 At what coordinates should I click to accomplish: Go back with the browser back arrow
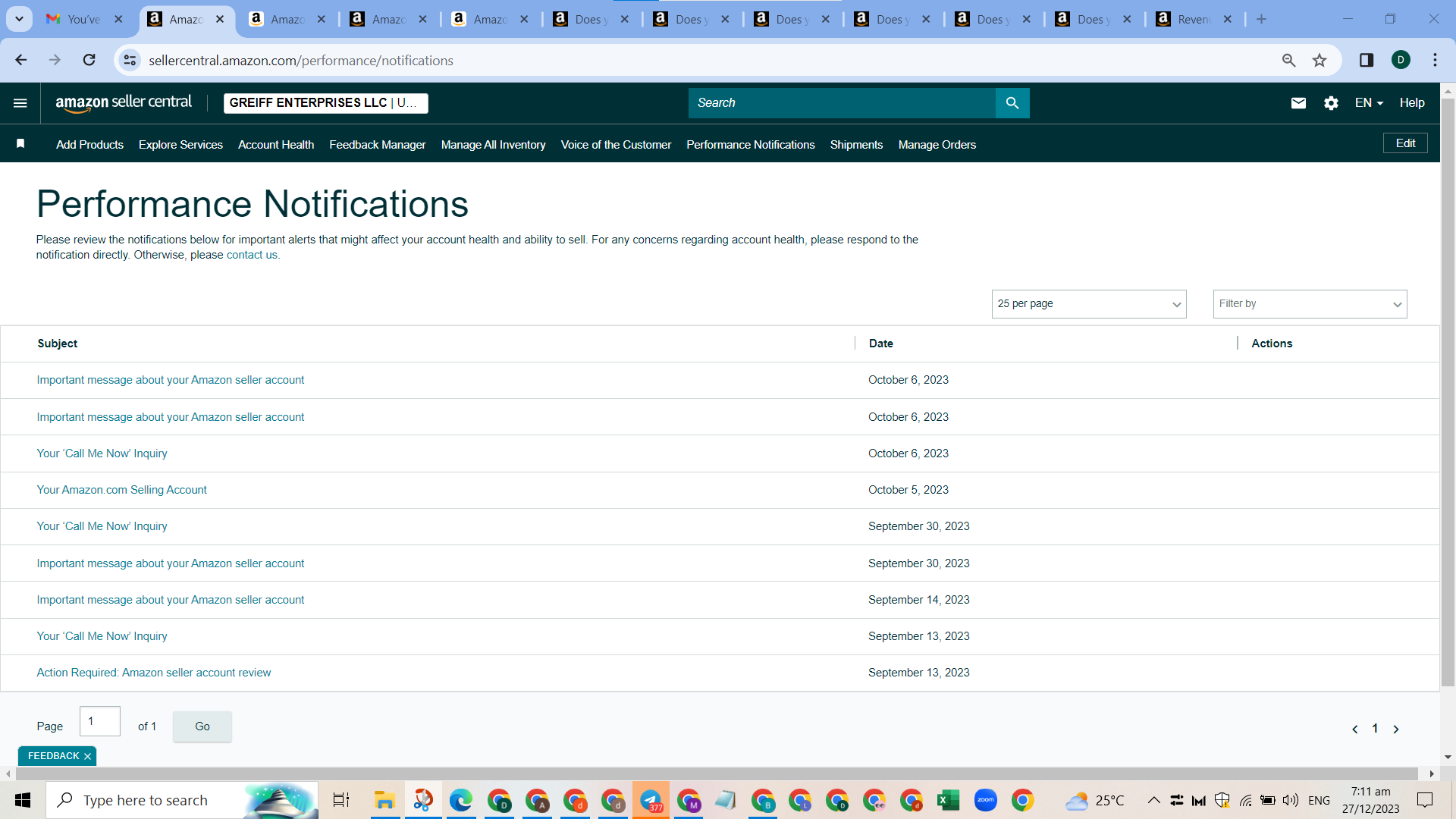[x=21, y=60]
